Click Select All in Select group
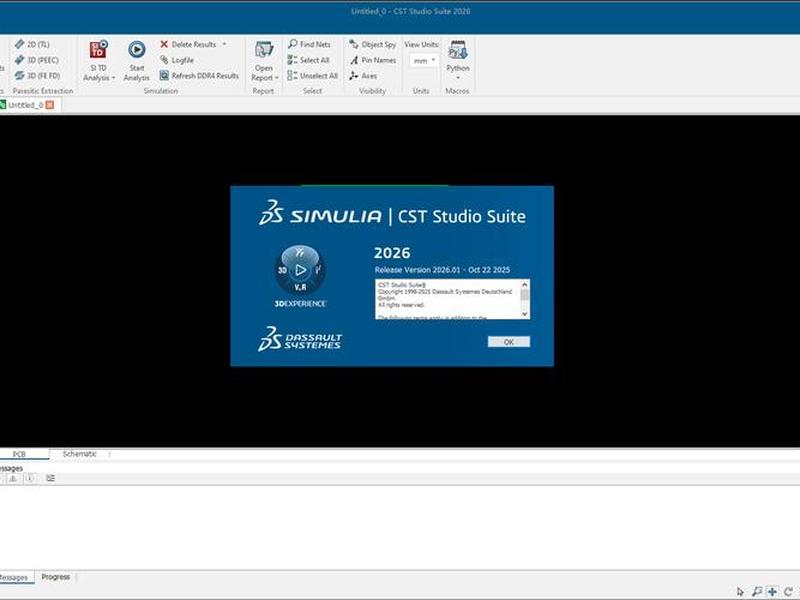The height and width of the screenshot is (600, 800). tap(308, 60)
